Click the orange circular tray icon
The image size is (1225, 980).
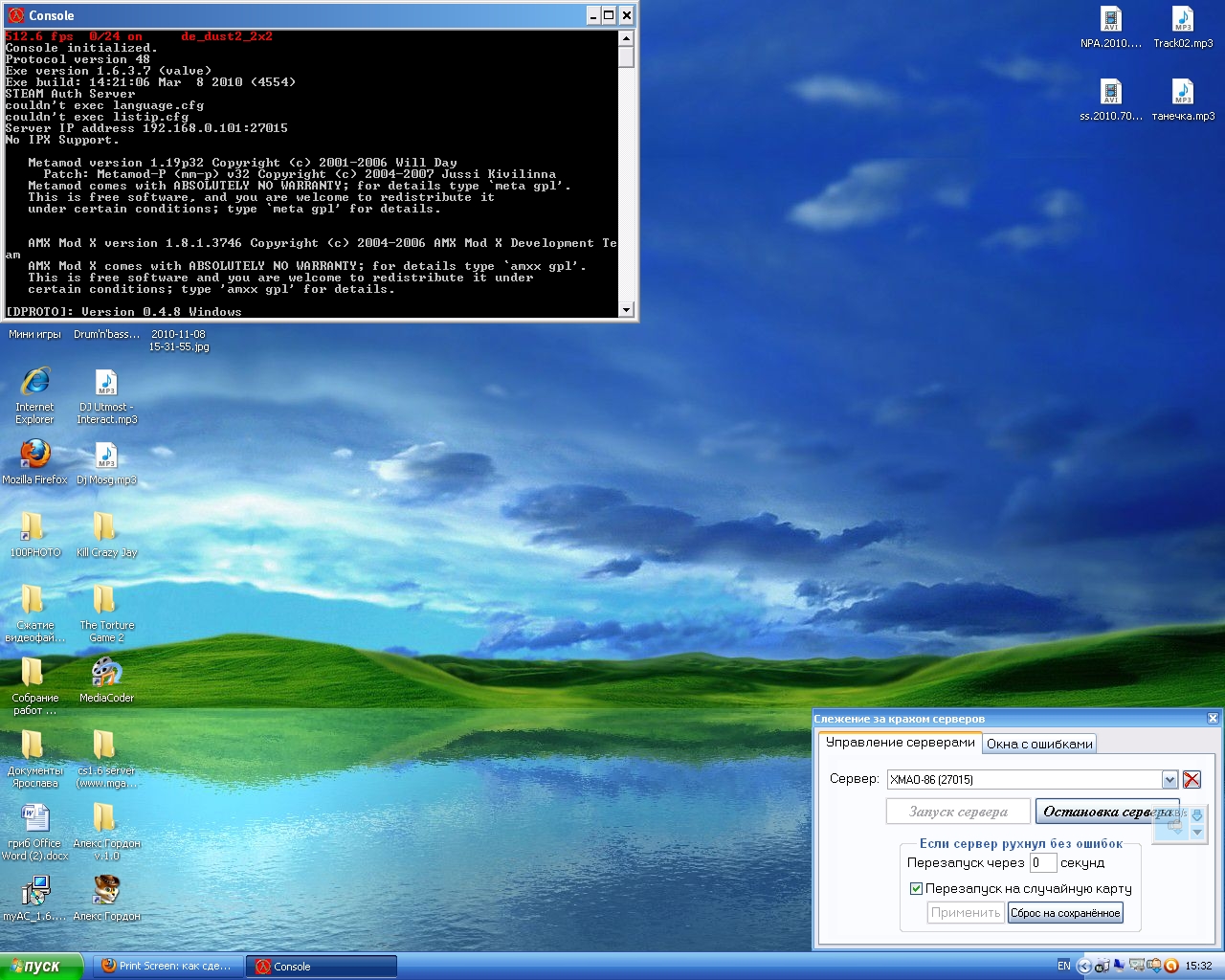click(x=1170, y=966)
